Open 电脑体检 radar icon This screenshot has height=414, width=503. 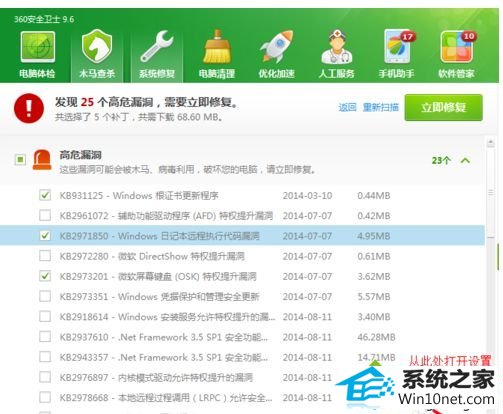coord(37,47)
